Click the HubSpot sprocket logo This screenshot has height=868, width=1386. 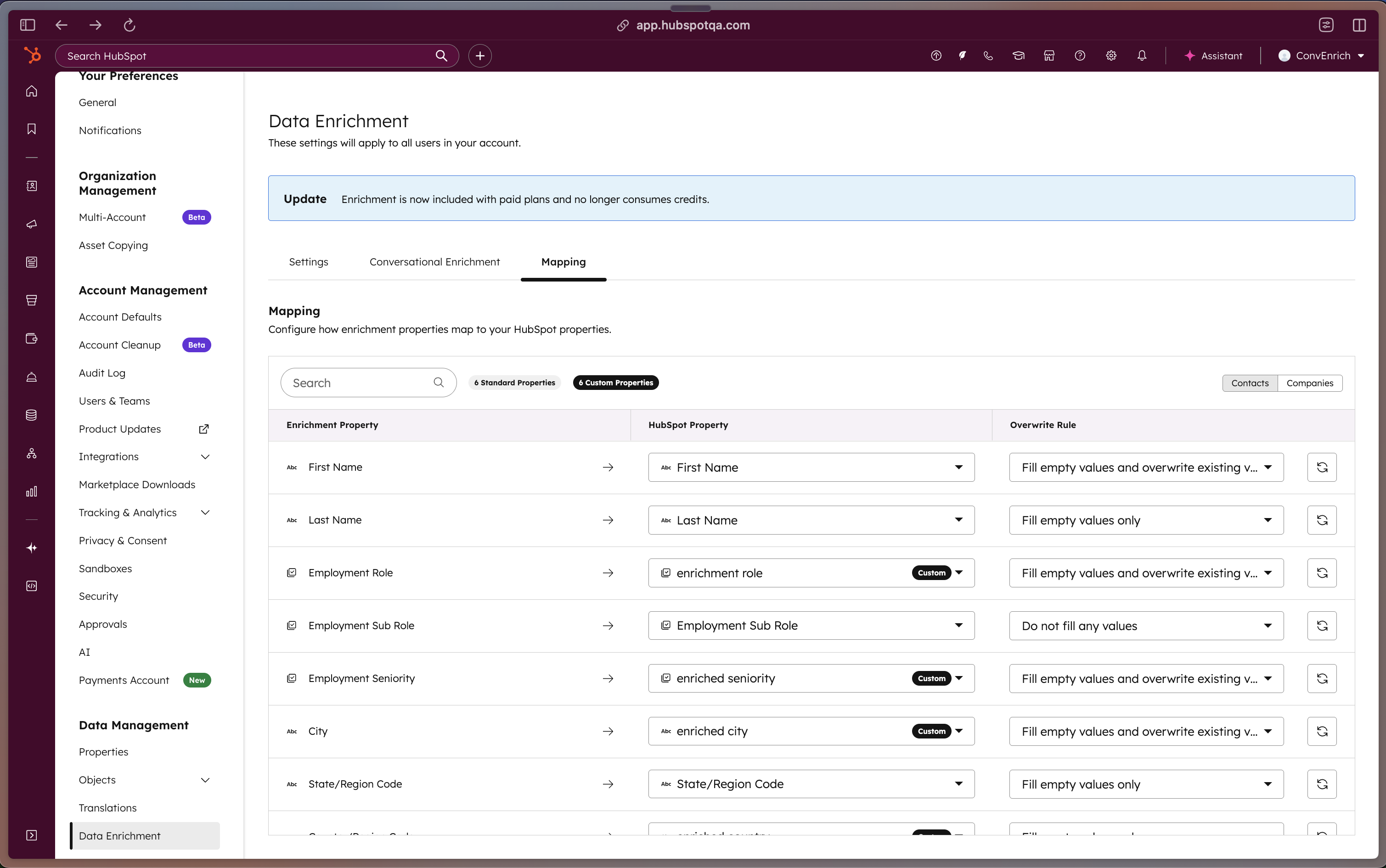tap(32, 55)
